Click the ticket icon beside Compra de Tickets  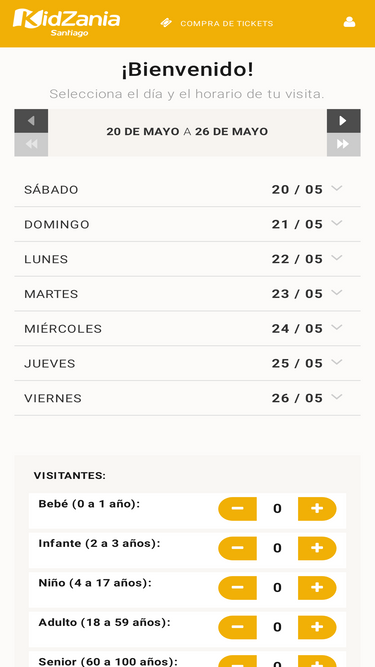(x=166, y=23)
